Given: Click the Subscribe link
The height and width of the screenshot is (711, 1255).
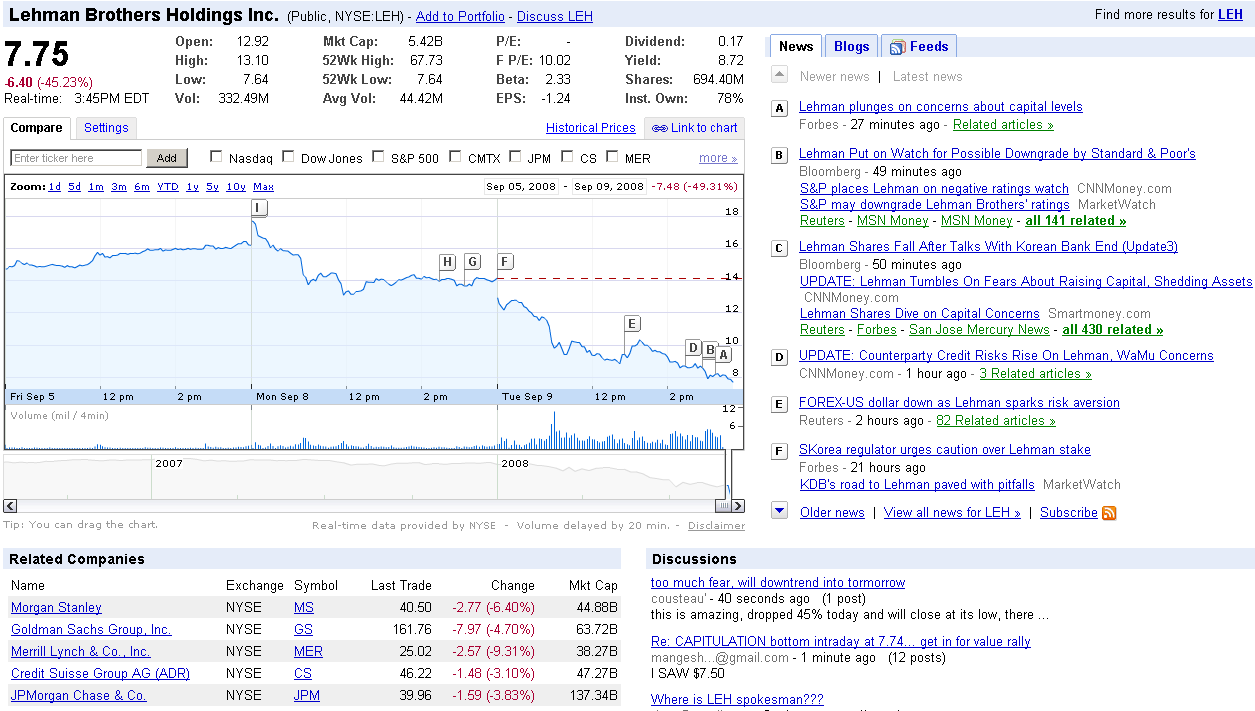Looking at the screenshot, I should click(1069, 513).
